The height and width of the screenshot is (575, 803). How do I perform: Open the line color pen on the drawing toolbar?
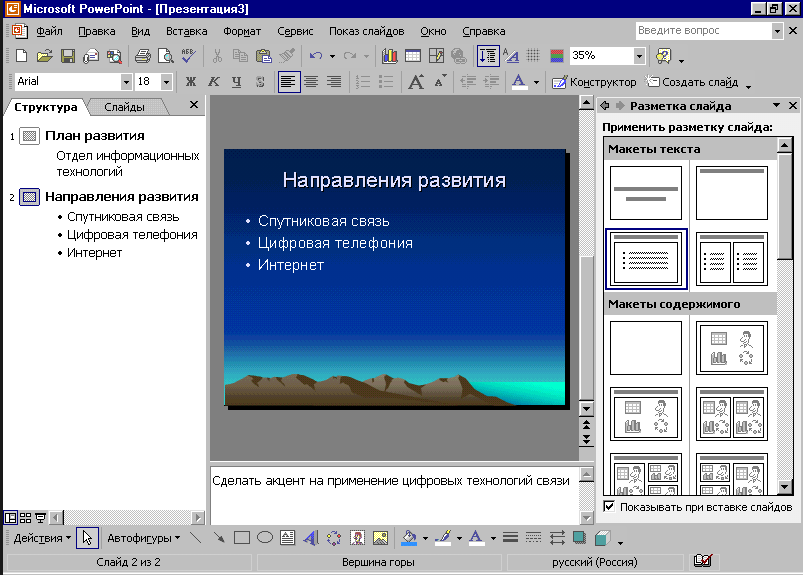[442, 538]
